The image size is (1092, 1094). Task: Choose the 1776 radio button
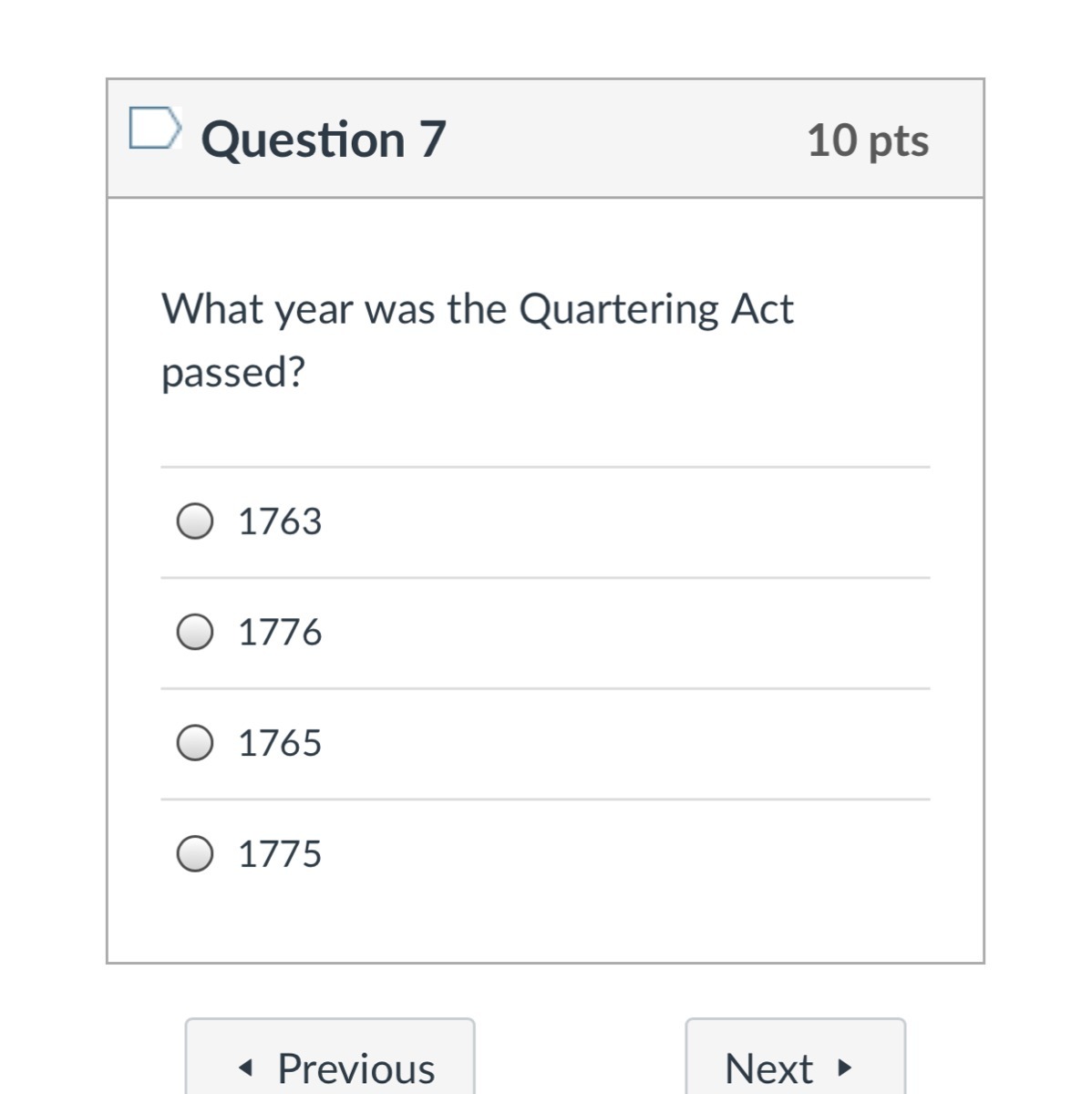(x=195, y=632)
